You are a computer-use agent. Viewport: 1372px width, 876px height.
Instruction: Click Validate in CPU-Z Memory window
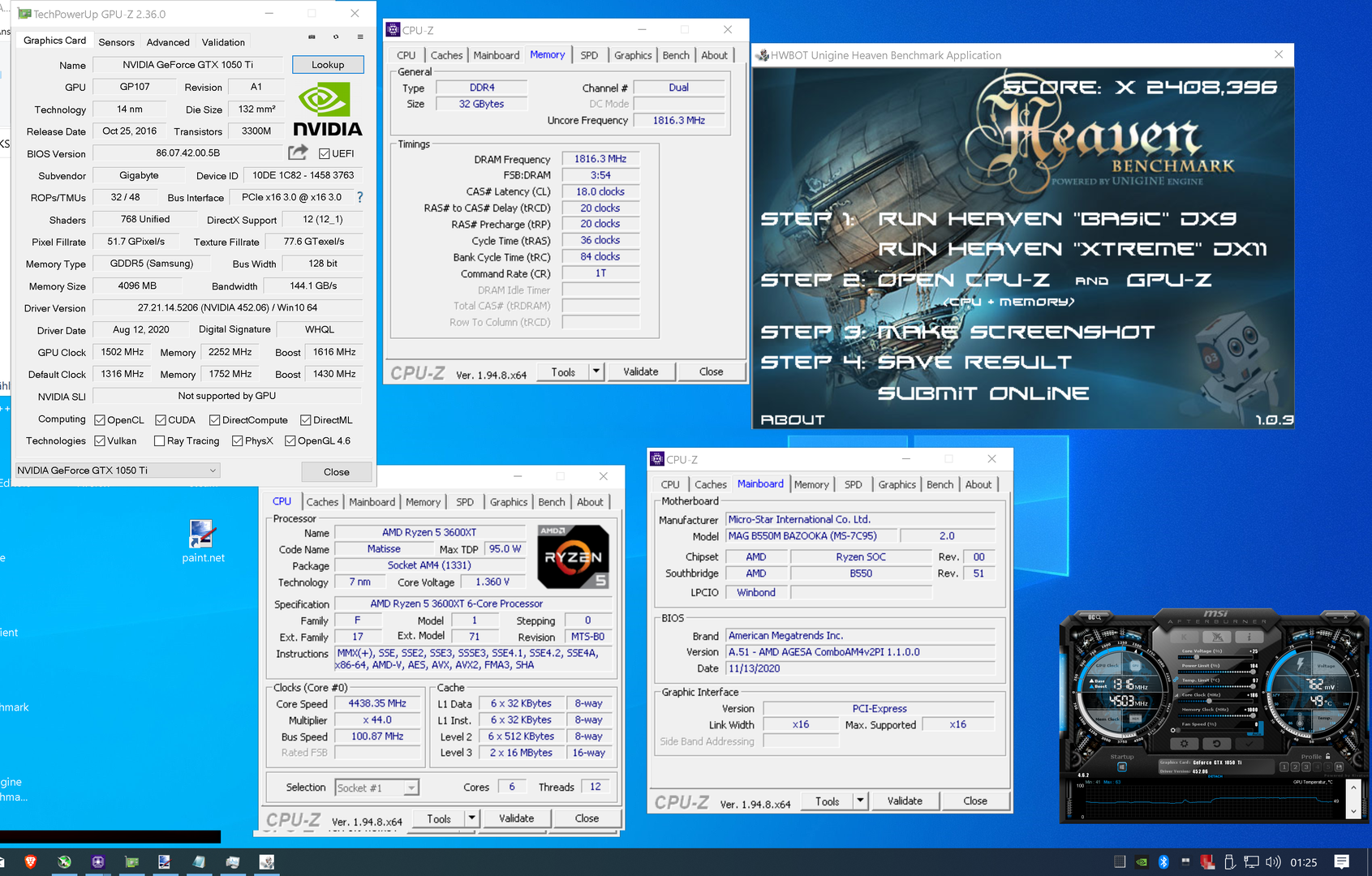click(x=641, y=371)
